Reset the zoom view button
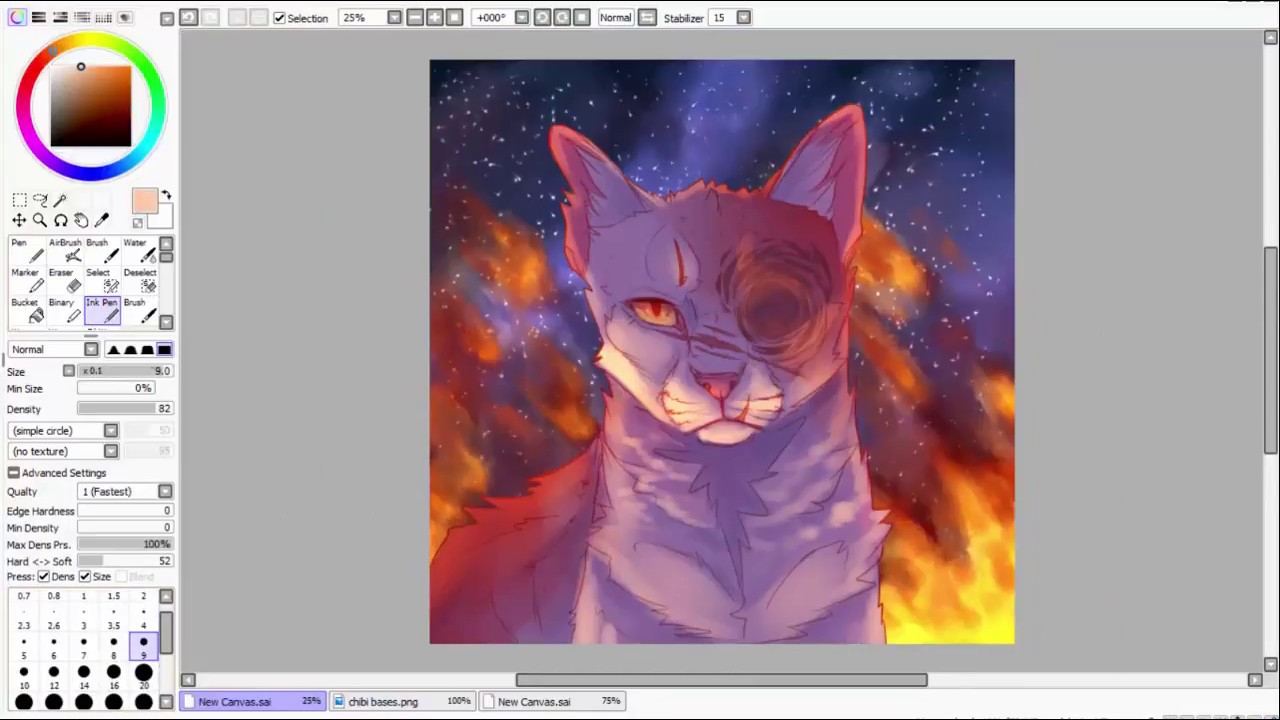 455,18
